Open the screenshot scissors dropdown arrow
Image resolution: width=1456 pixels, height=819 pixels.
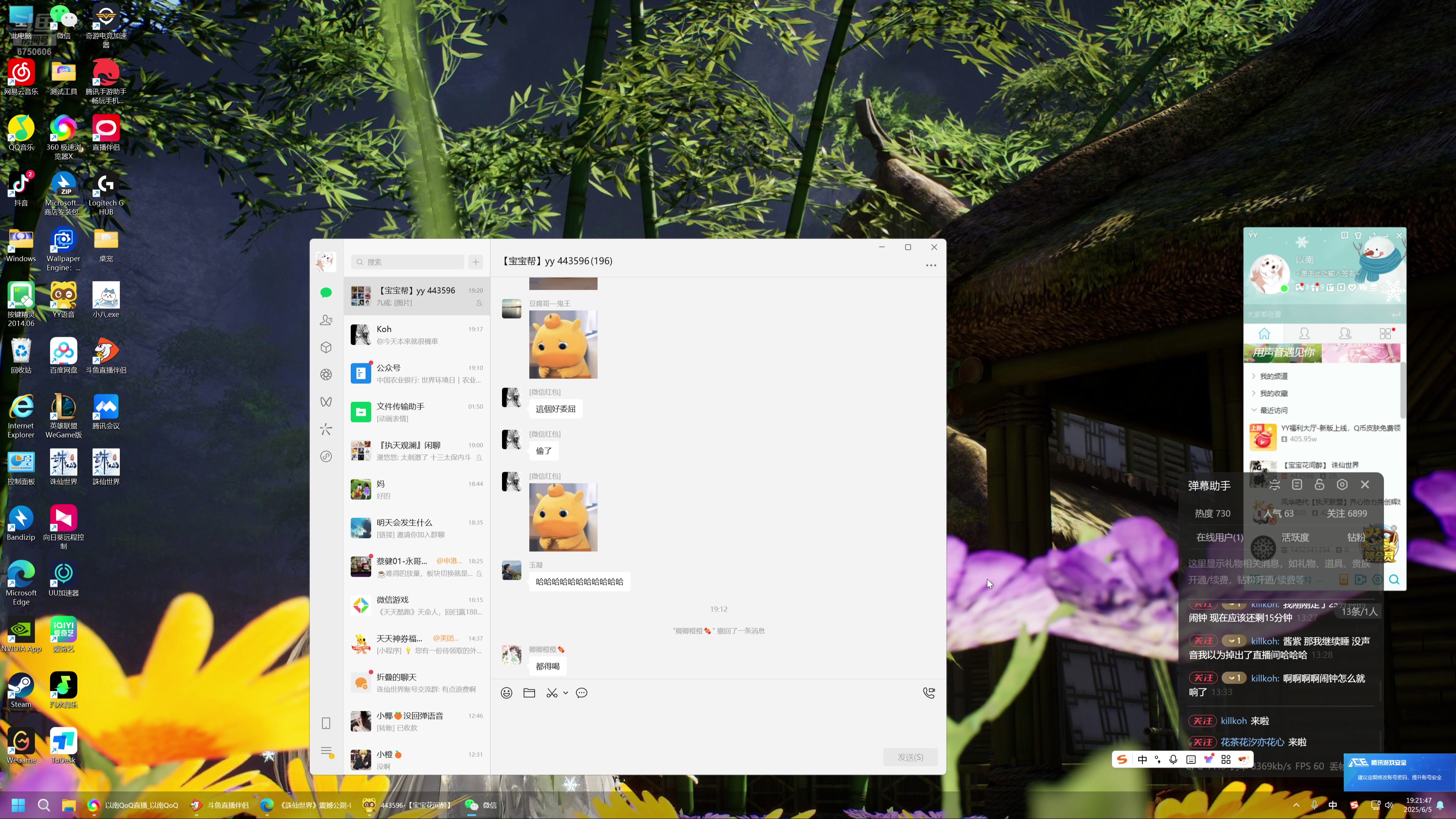[x=565, y=693]
